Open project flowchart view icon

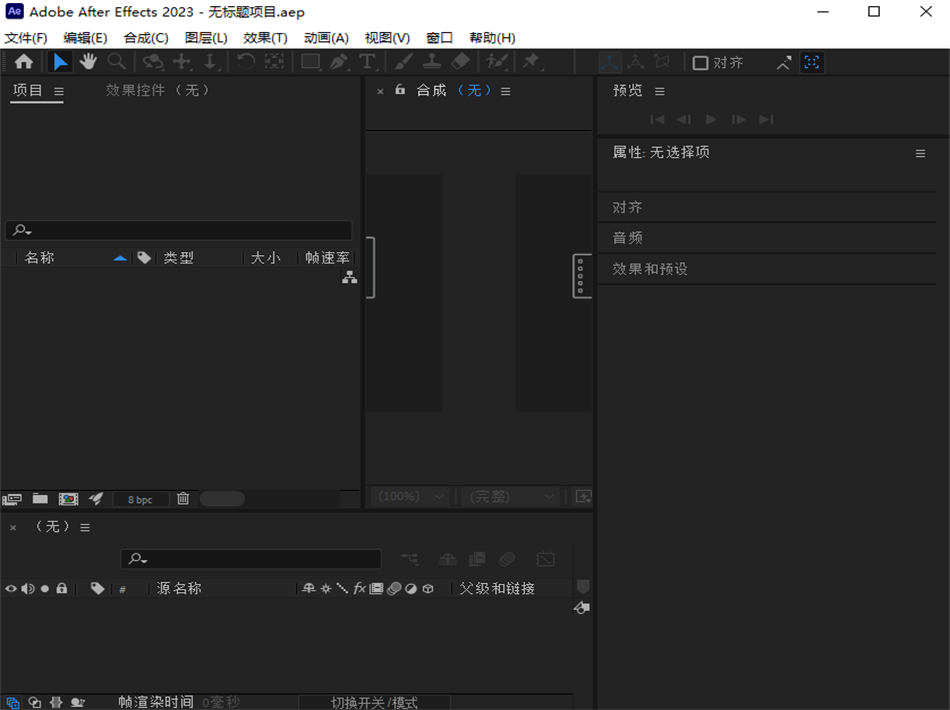pyautogui.click(x=350, y=277)
